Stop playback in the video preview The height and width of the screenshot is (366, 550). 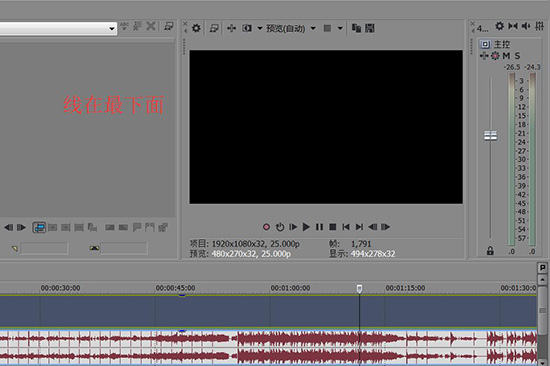[333, 227]
